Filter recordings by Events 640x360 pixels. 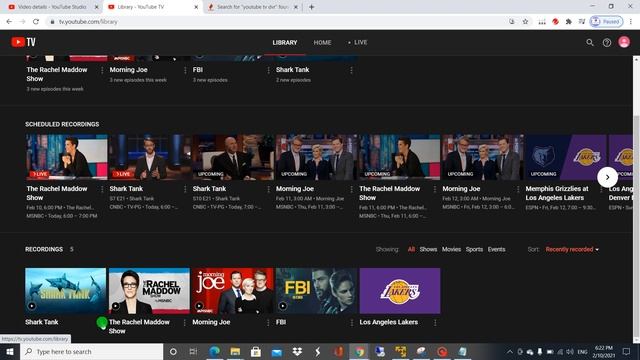(x=496, y=249)
